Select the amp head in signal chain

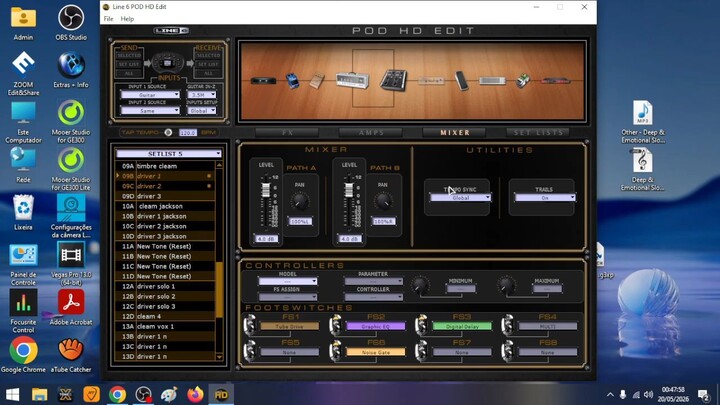point(353,80)
